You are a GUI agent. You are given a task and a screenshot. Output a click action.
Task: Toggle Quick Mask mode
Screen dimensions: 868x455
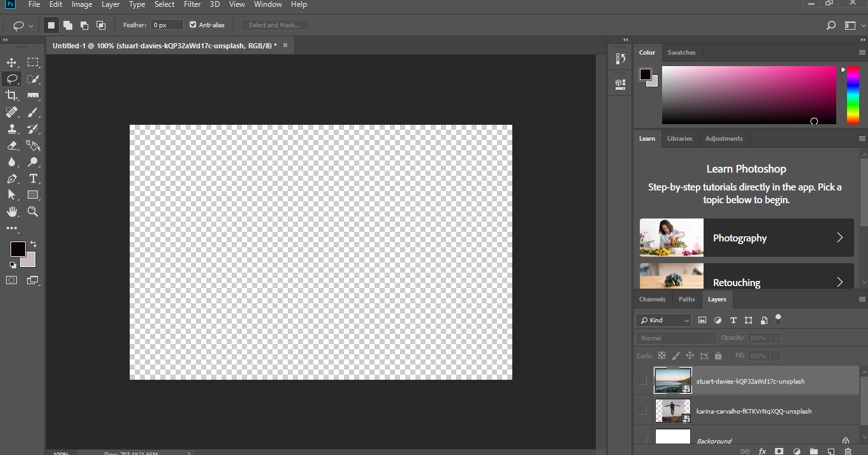pos(12,281)
